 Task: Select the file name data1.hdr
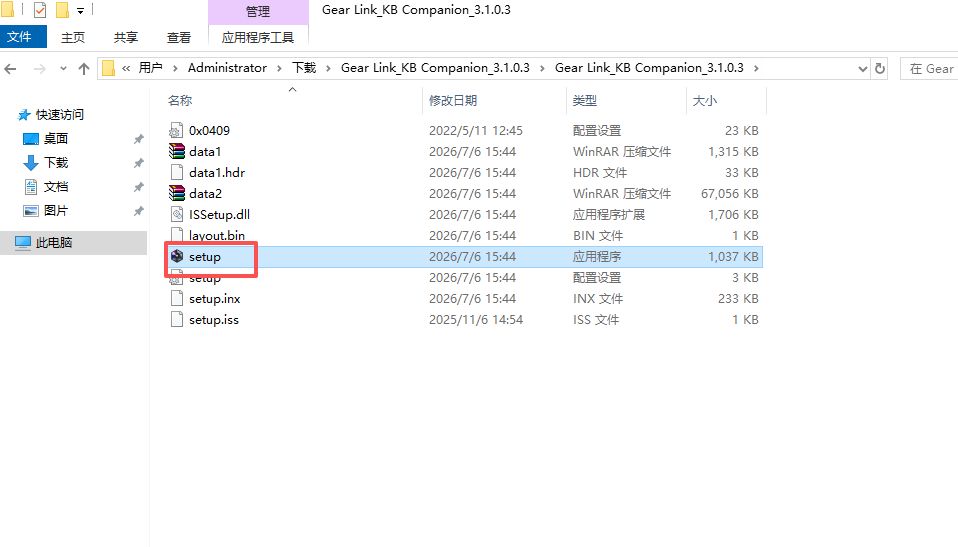pyautogui.click(x=217, y=172)
